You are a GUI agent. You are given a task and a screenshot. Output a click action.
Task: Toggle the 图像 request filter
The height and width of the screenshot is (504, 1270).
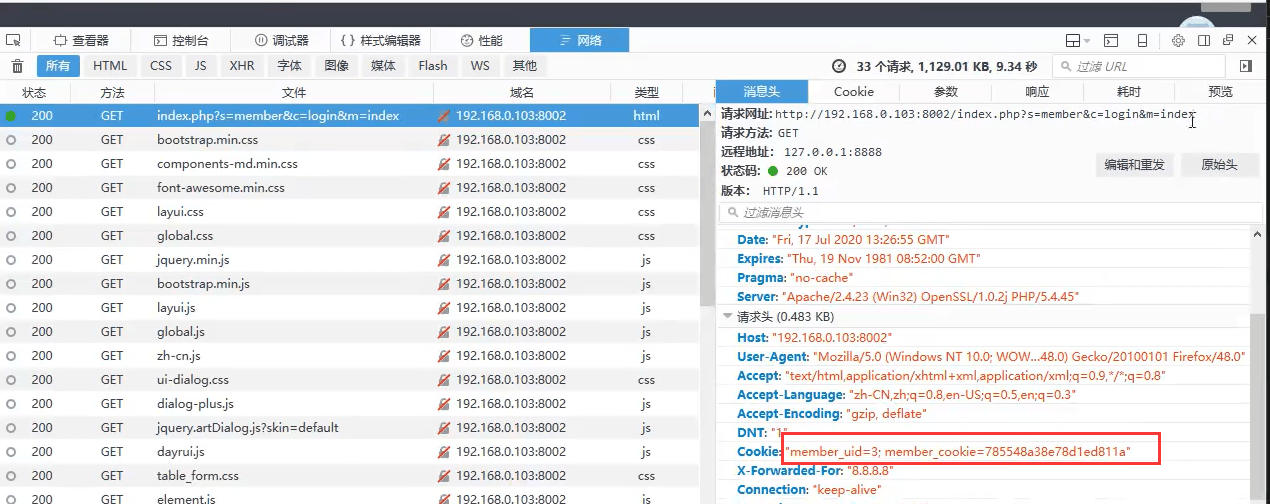click(337, 66)
